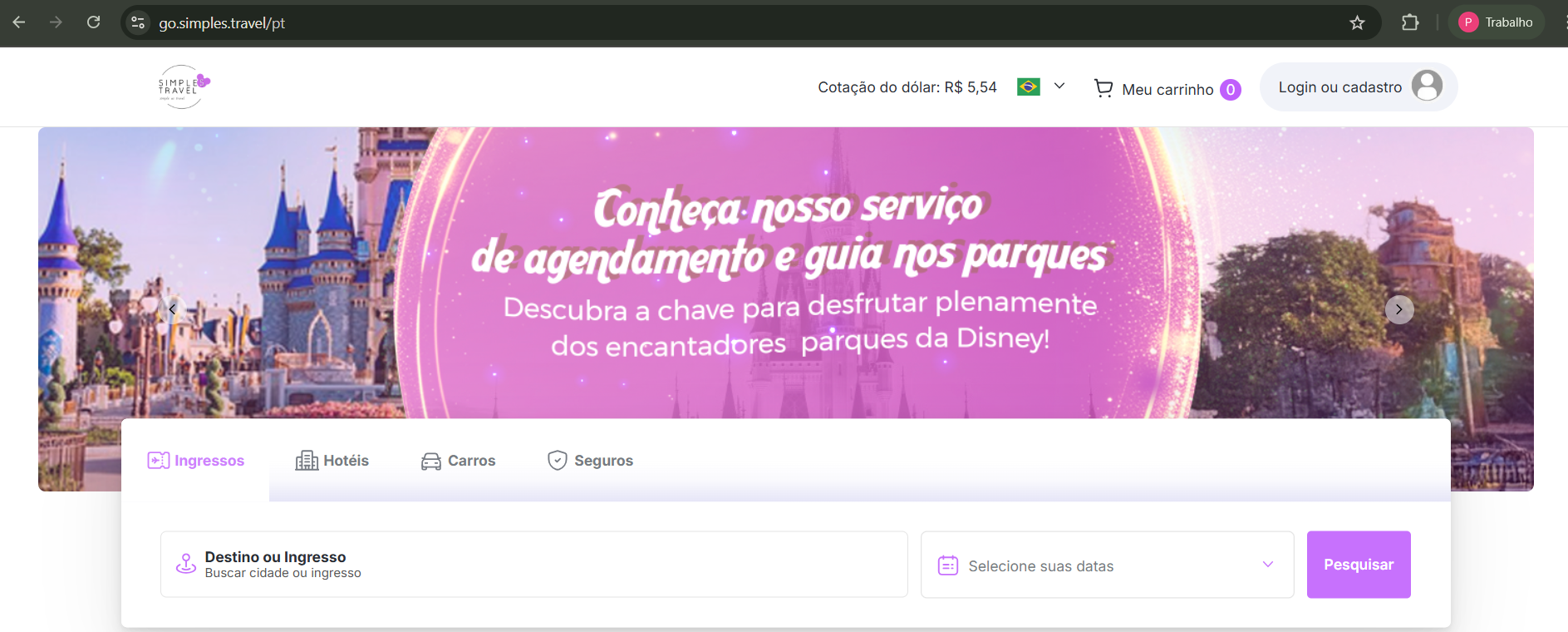Reload the page with the refresh icon
1568x632 pixels.
coord(94,22)
